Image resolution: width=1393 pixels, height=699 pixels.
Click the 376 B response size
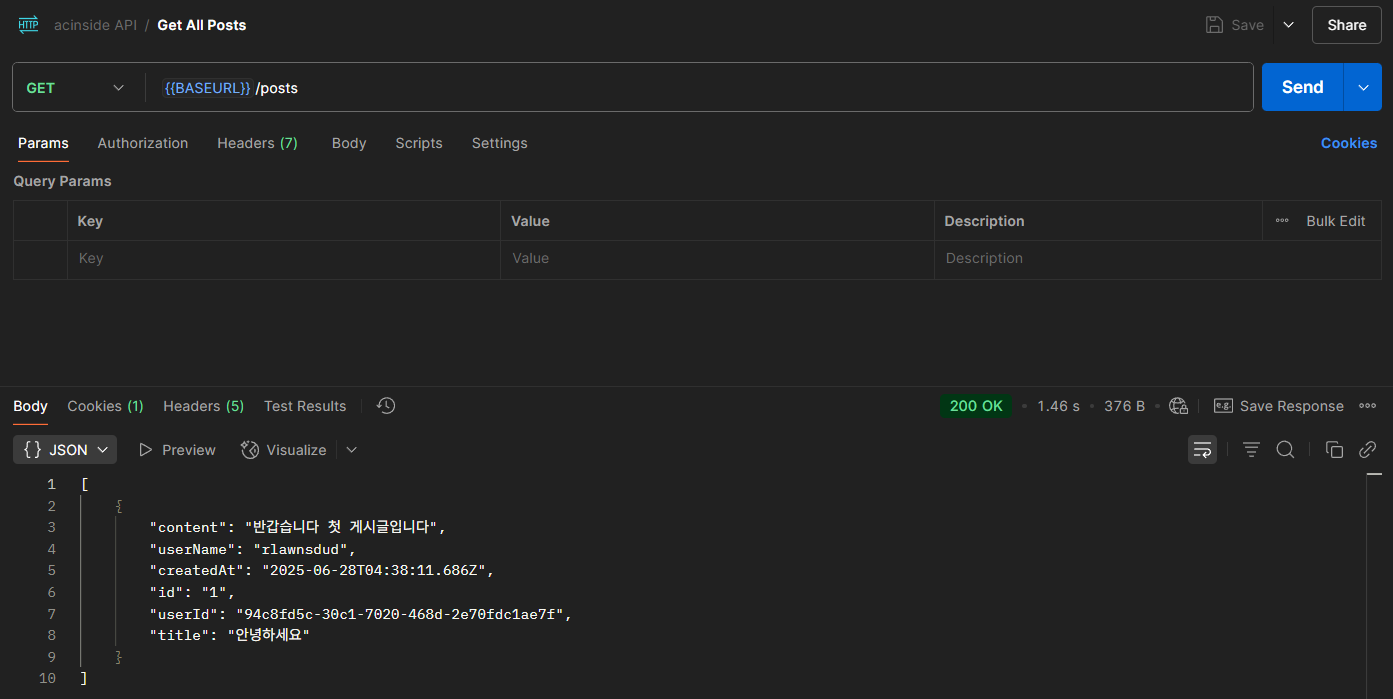tap(1124, 406)
